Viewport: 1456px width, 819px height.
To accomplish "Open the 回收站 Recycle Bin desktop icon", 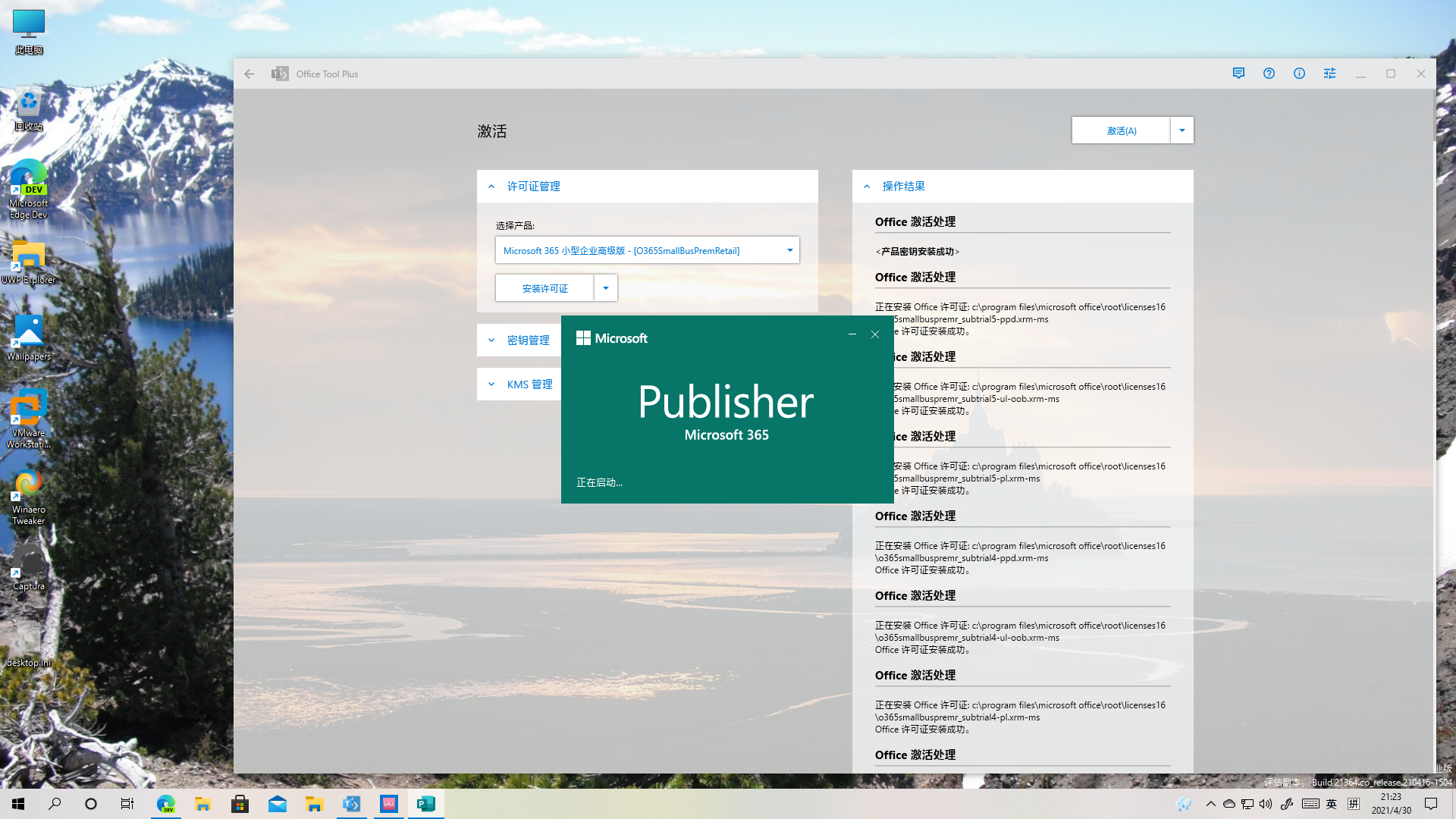I will coord(29,108).
